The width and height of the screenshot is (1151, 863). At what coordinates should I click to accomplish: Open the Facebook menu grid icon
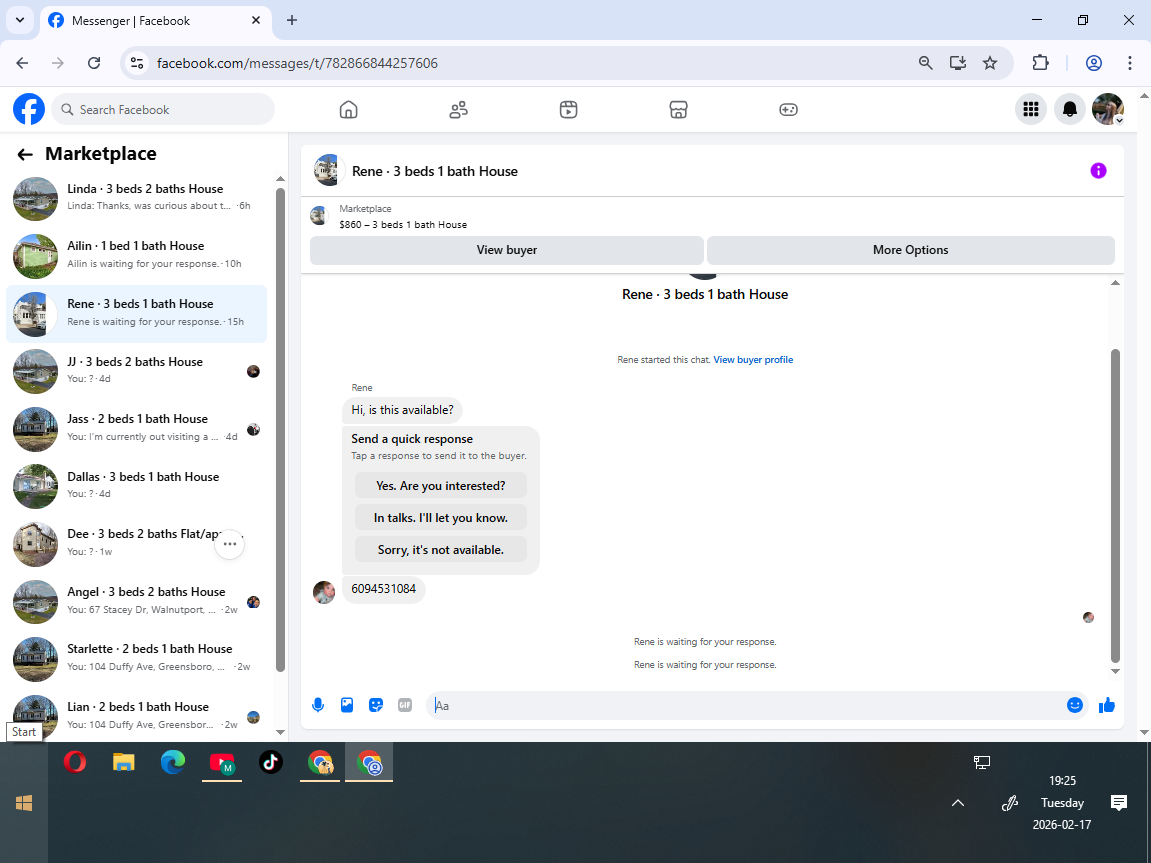pos(1031,109)
